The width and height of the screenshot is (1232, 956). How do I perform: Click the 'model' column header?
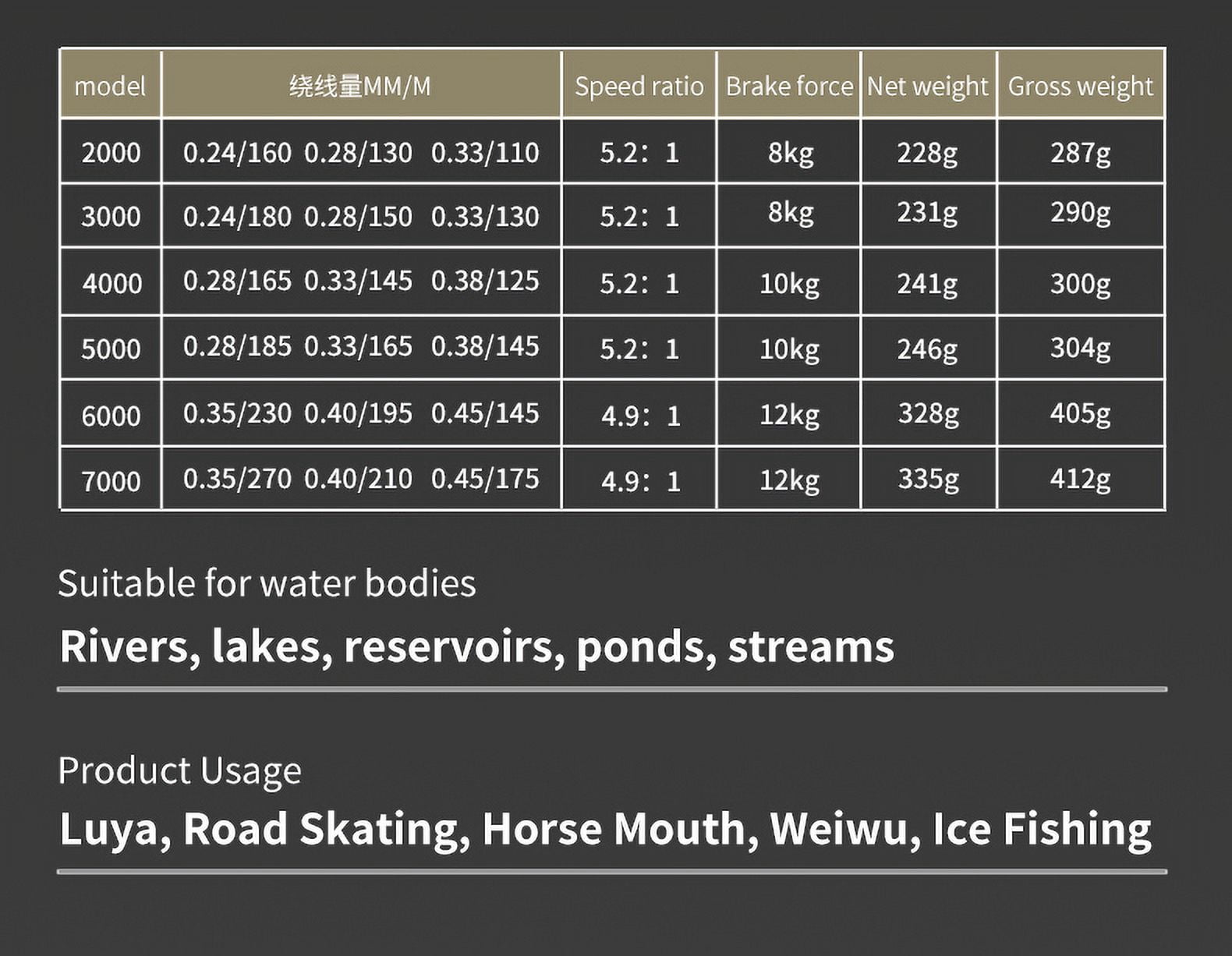coord(110,86)
